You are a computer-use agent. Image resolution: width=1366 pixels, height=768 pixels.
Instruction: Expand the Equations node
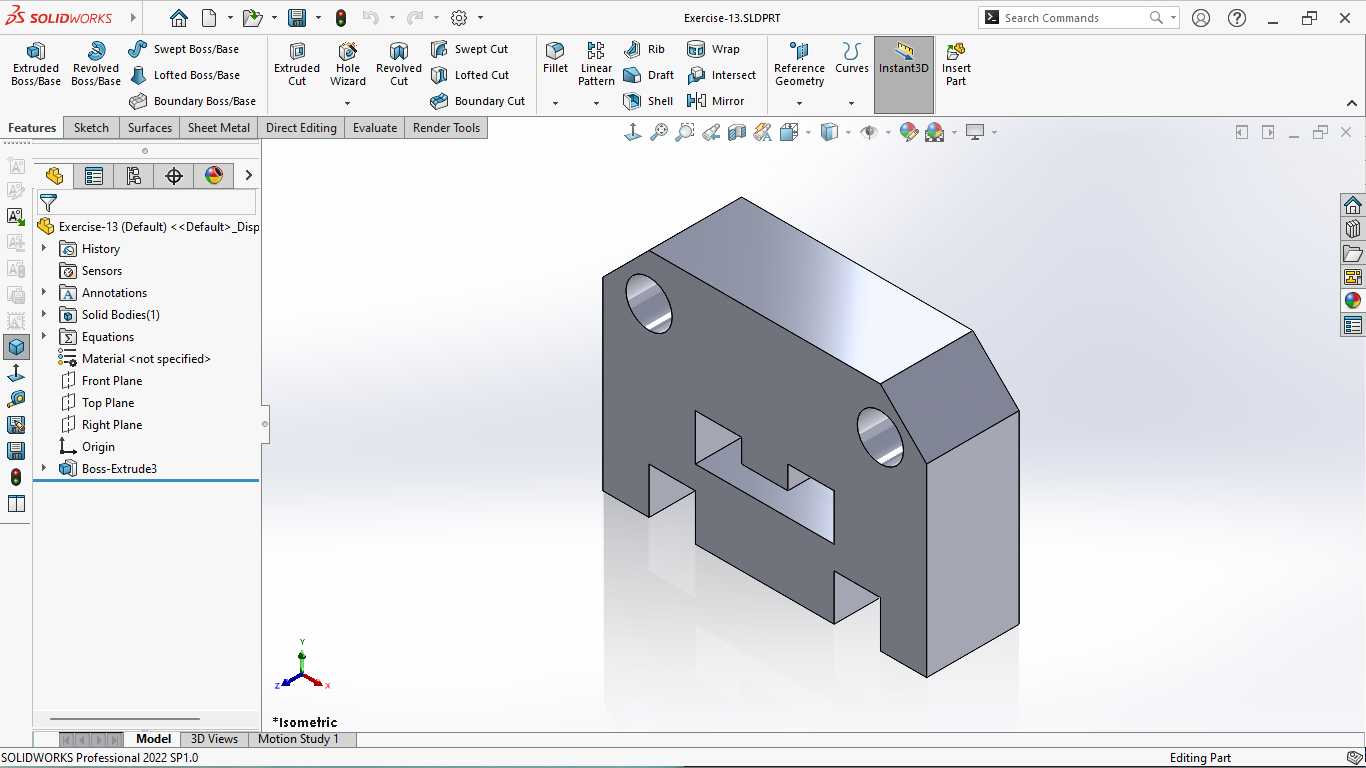44,337
